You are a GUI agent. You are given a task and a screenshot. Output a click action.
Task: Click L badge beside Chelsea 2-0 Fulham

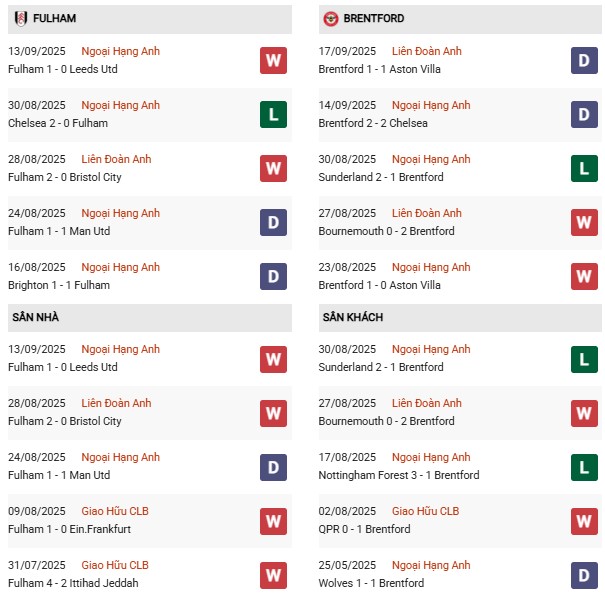(x=273, y=115)
